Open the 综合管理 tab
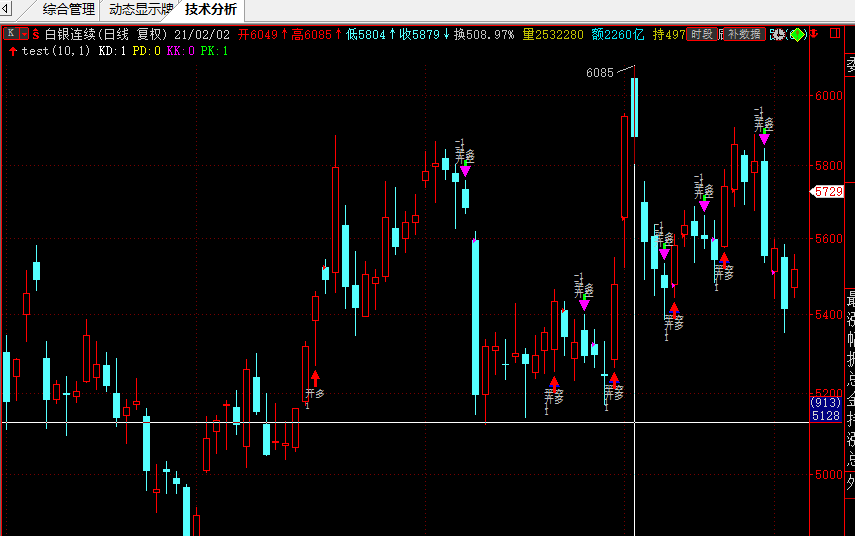This screenshot has width=855, height=536. [69, 9]
